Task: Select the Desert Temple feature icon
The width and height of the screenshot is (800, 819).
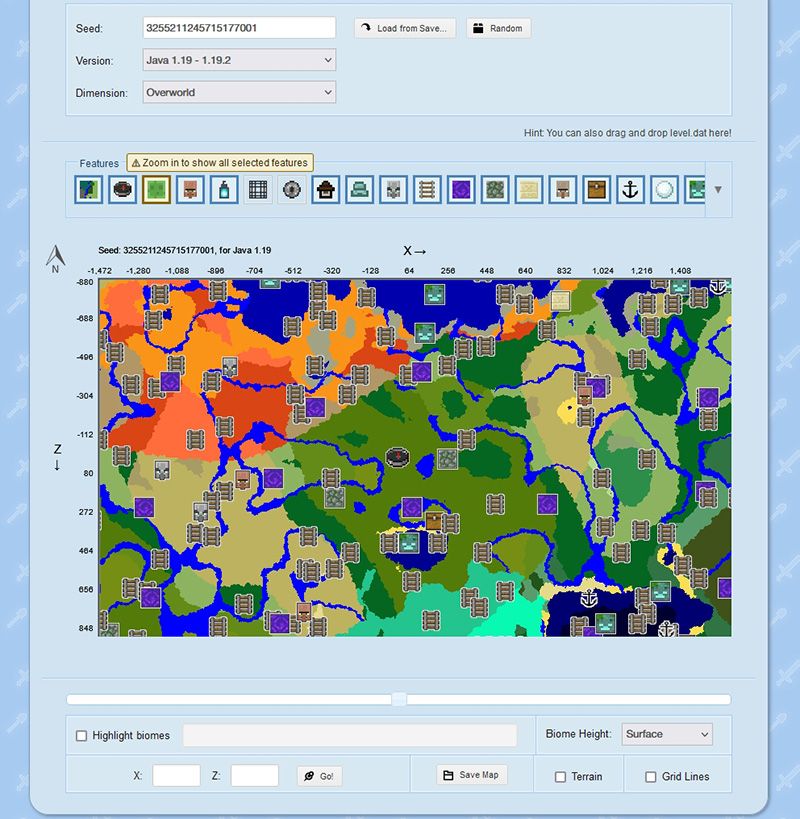Action: tap(530, 190)
